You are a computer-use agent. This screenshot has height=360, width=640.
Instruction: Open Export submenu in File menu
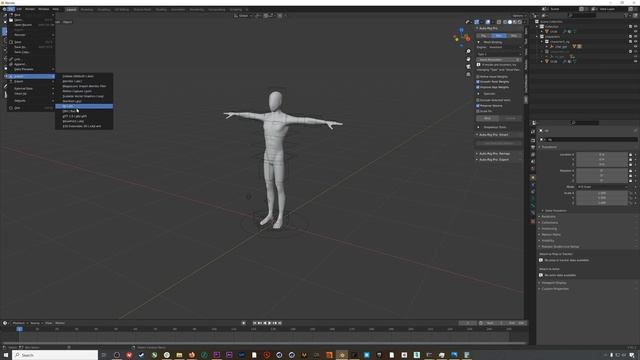click(x=31, y=82)
